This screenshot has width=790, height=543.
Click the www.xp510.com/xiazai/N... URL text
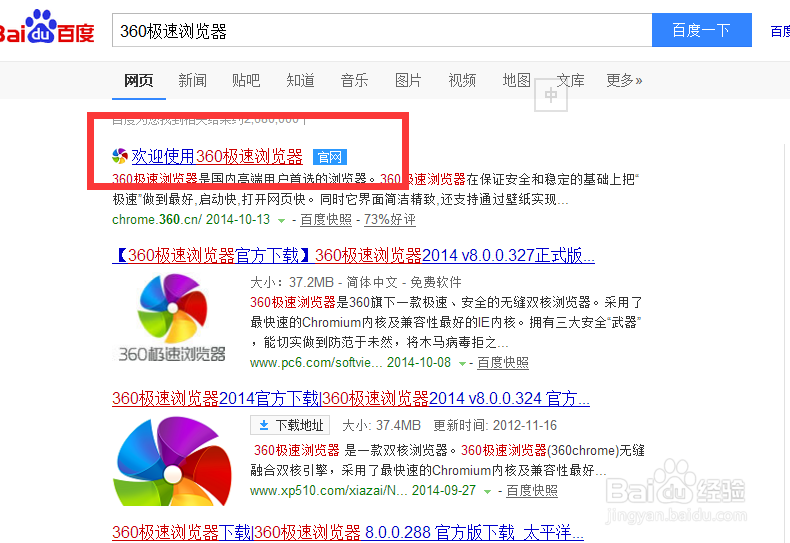[328, 491]
